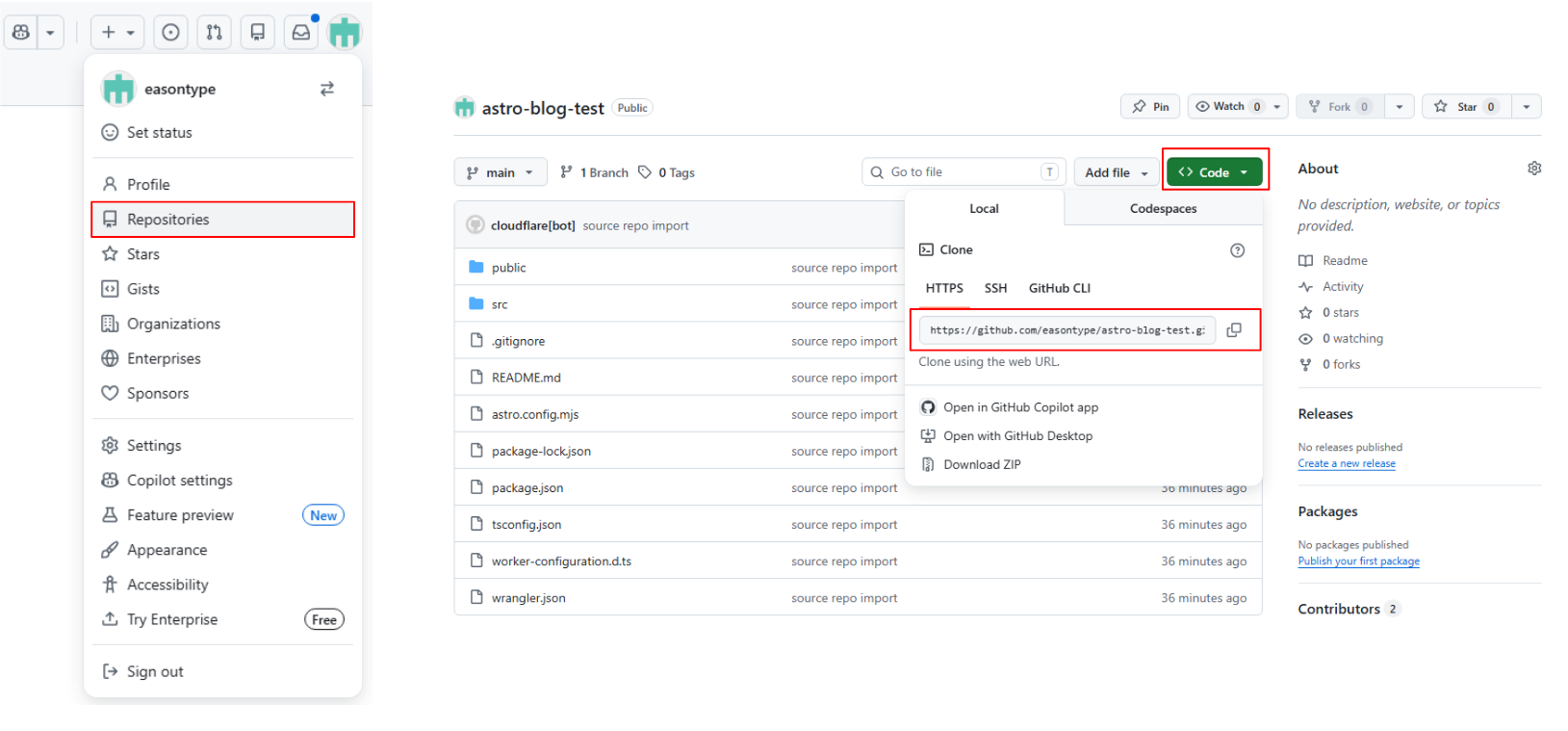This screenshot has height=731, width=1568.
Task: Go to Profile in user menu
Action: pyautogui.click(x=222, y=184)
